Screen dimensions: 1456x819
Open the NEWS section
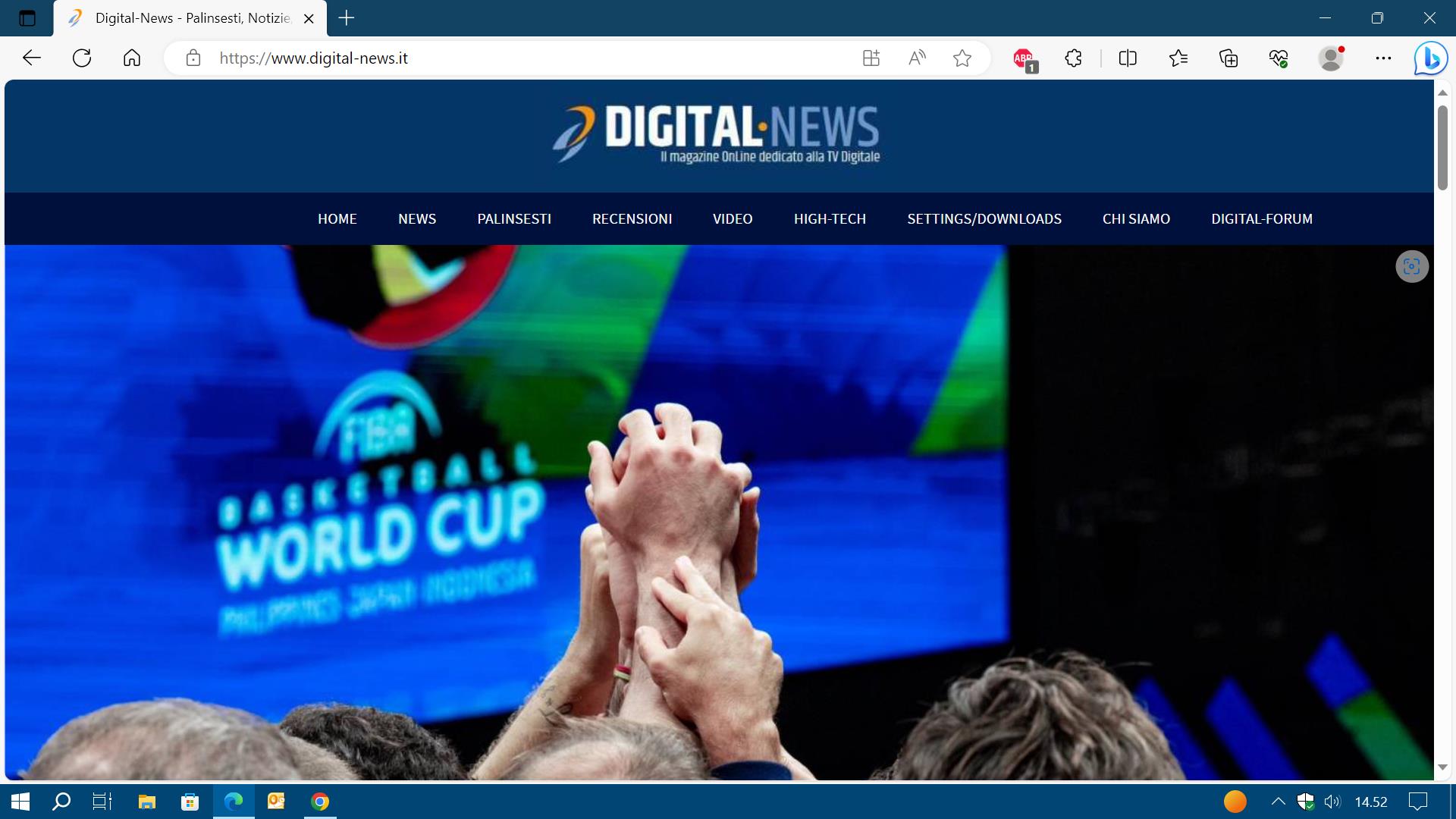[x=417, y=218]
